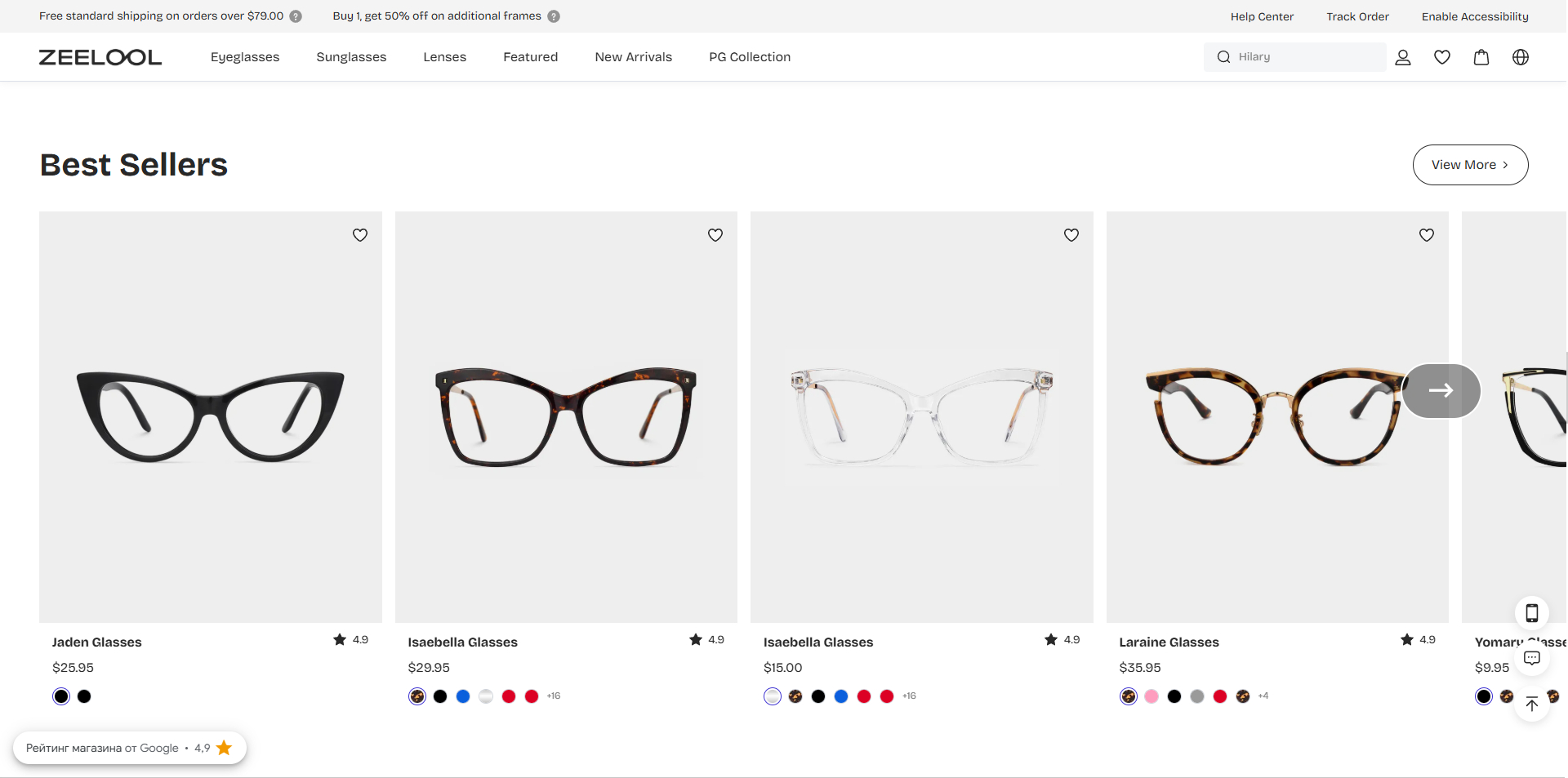The height and width of the screenshot is (778, 1568).
Task: Open the PG Collection menu item
Action: click(750, 57)
